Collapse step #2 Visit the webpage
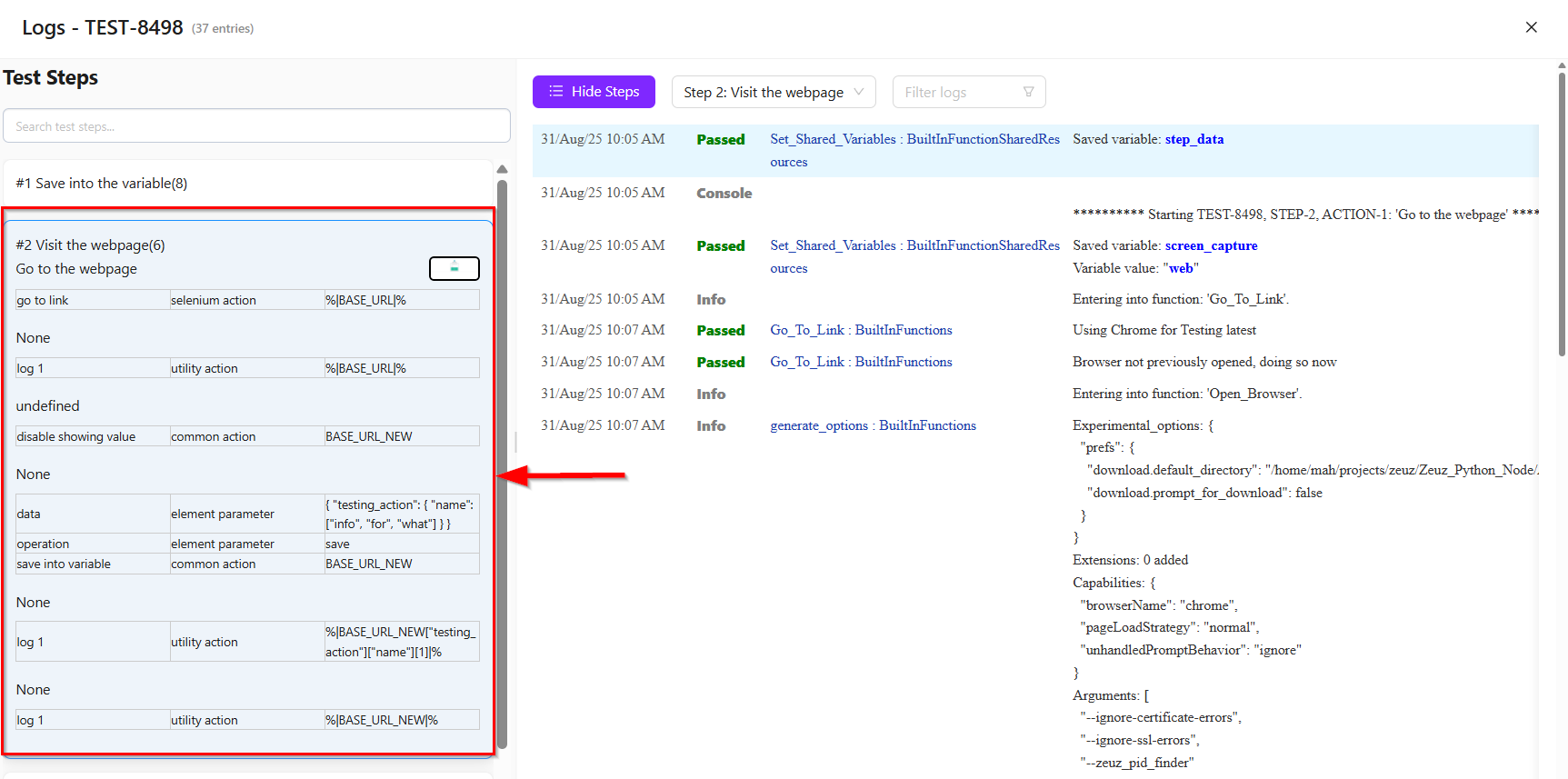1568x779 pixels. (91, 245)
